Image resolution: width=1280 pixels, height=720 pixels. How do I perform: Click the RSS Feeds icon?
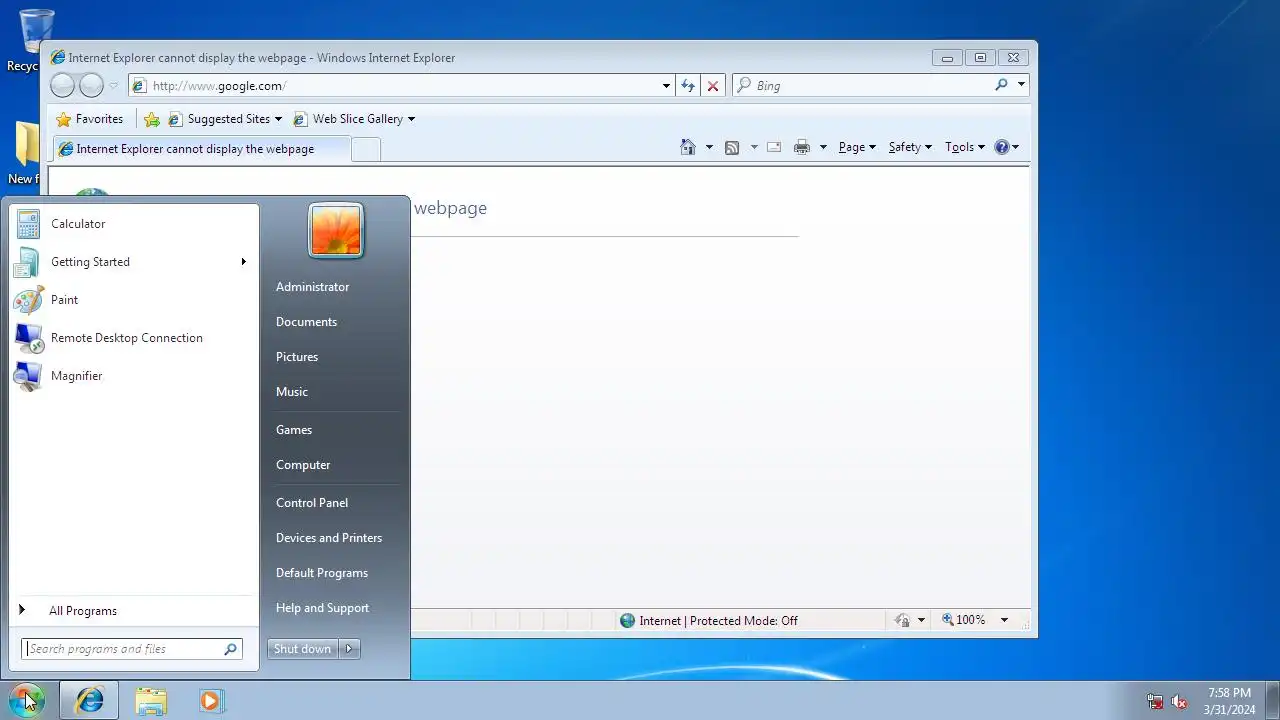click(x=732, y=147)
